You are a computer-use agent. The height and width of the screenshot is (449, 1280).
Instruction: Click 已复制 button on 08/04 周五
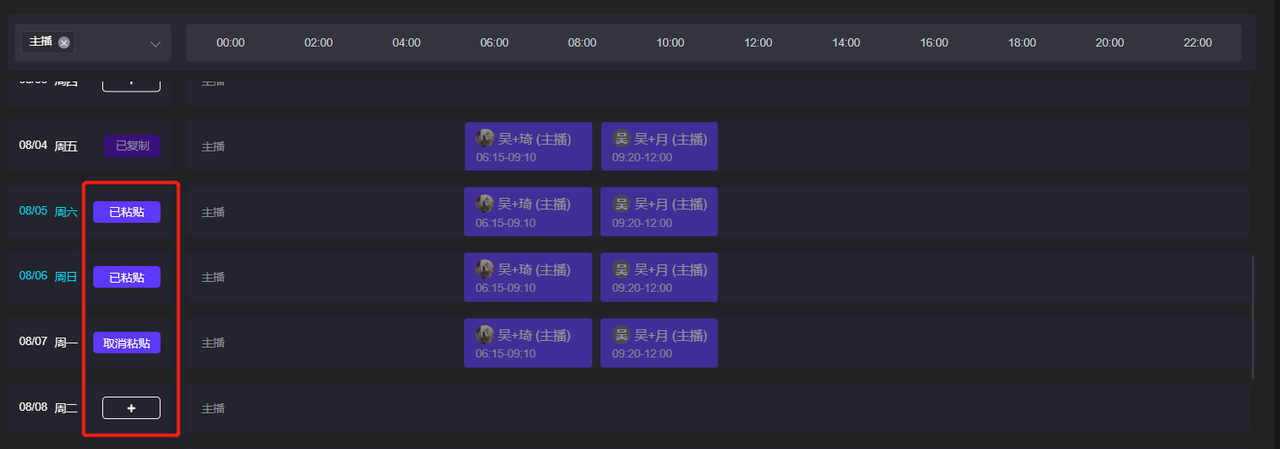pyautogui.click(x=132, y=146)
